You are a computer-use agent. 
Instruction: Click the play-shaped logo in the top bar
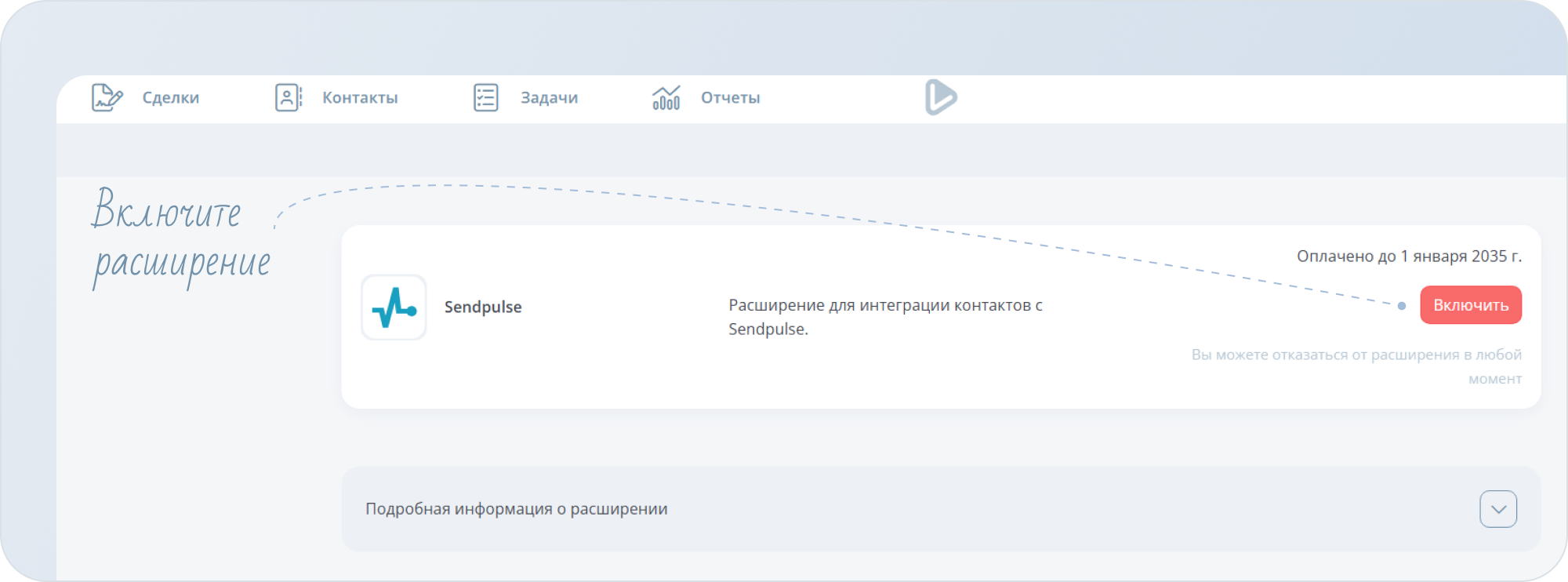[x=940, y=97]
